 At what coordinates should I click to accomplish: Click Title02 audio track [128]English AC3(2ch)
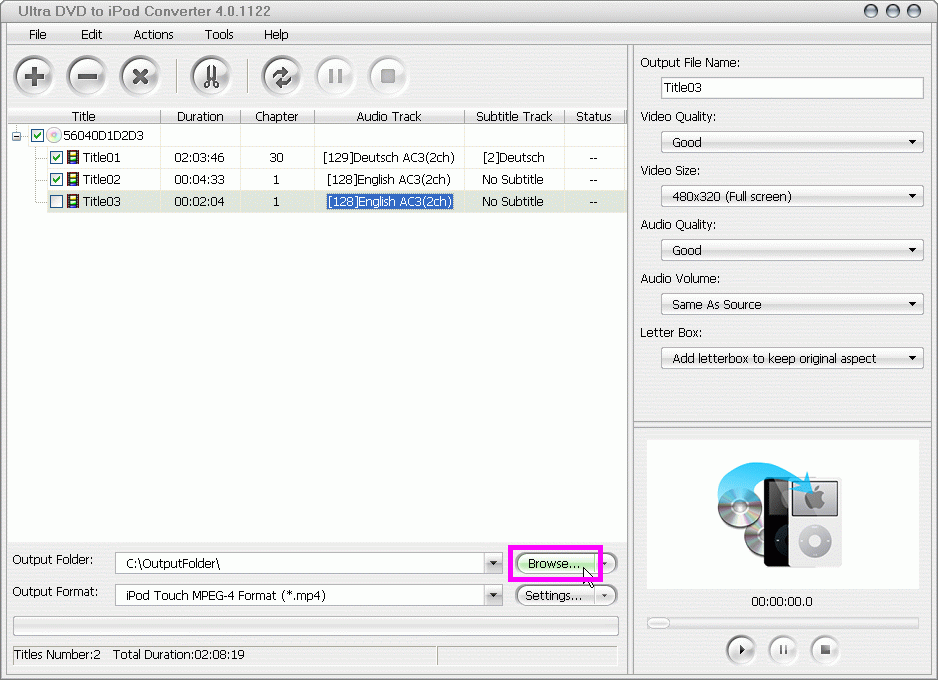tap(389, 179)
